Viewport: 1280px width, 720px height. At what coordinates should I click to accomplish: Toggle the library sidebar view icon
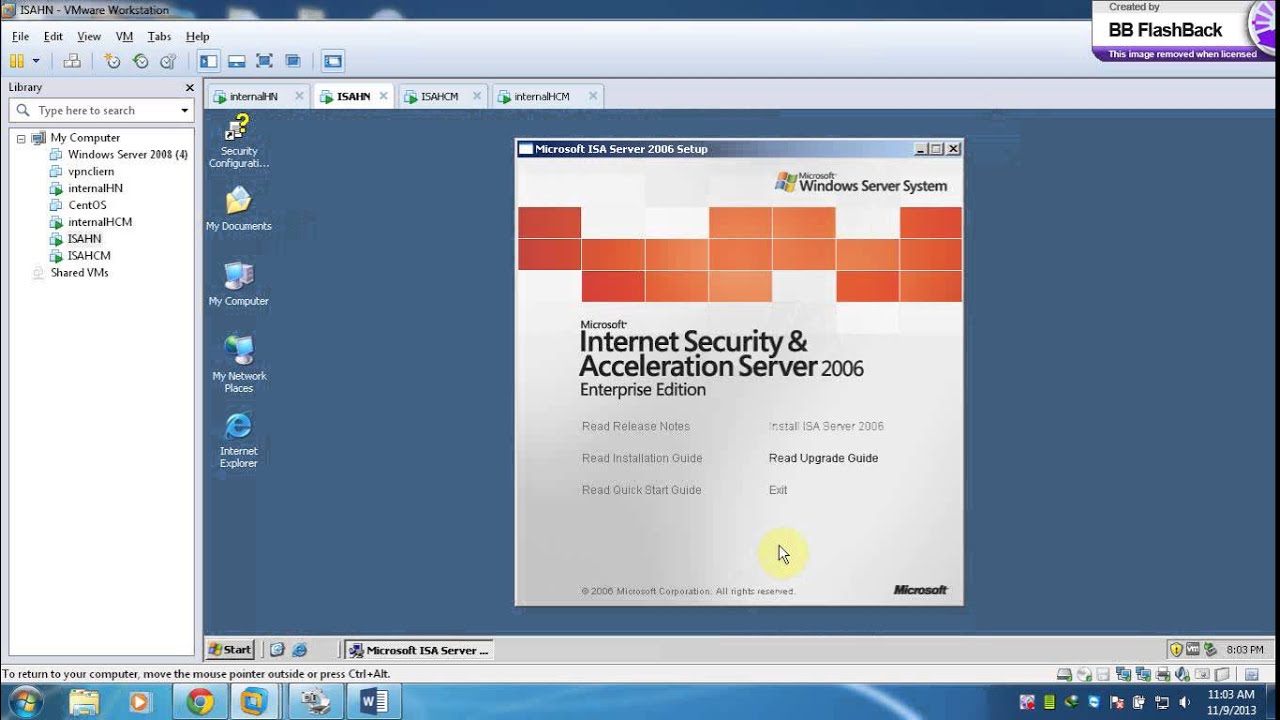(x=208, y=61)
